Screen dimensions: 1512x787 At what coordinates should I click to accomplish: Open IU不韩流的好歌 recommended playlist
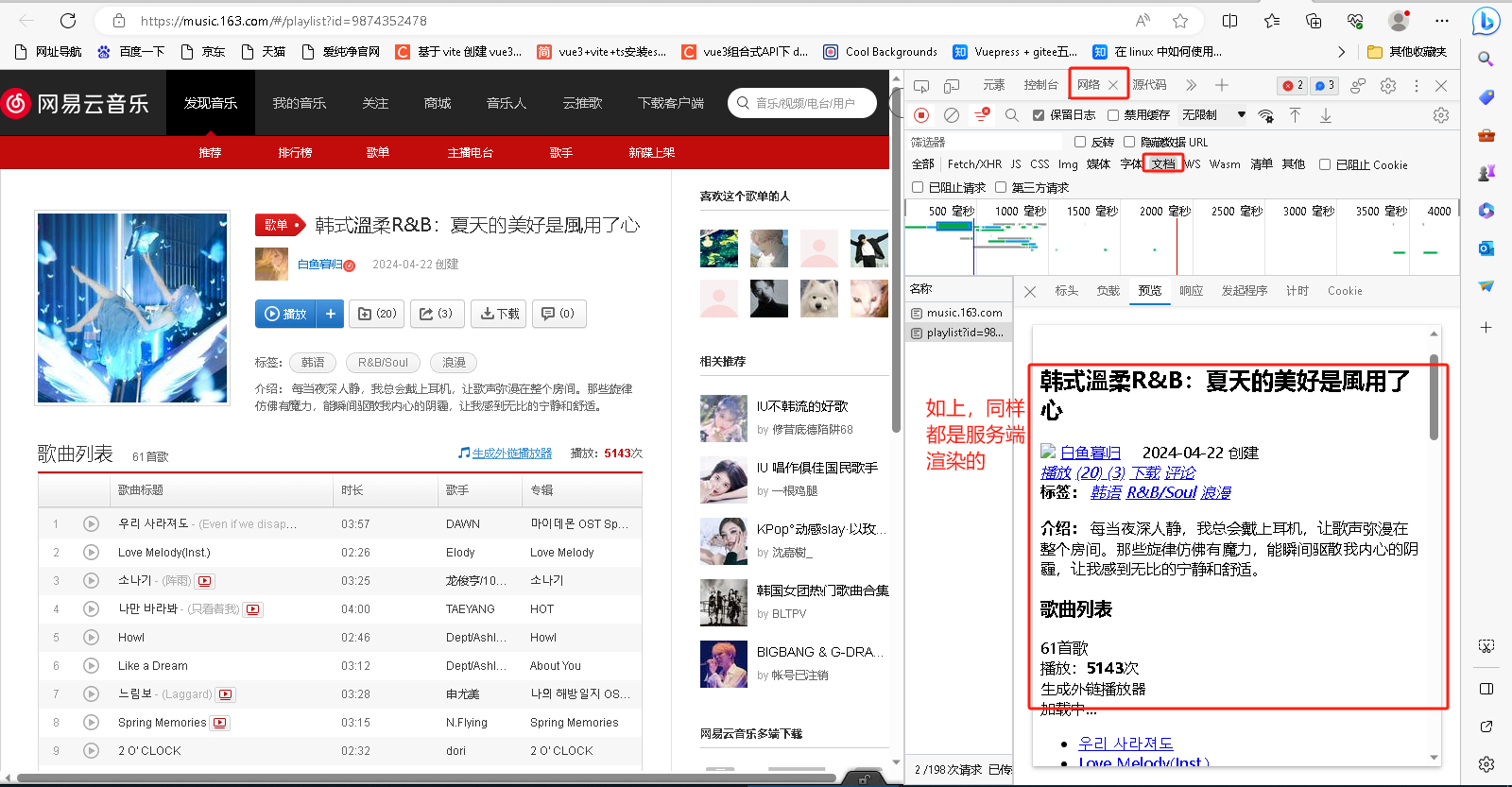click(802, 406)
